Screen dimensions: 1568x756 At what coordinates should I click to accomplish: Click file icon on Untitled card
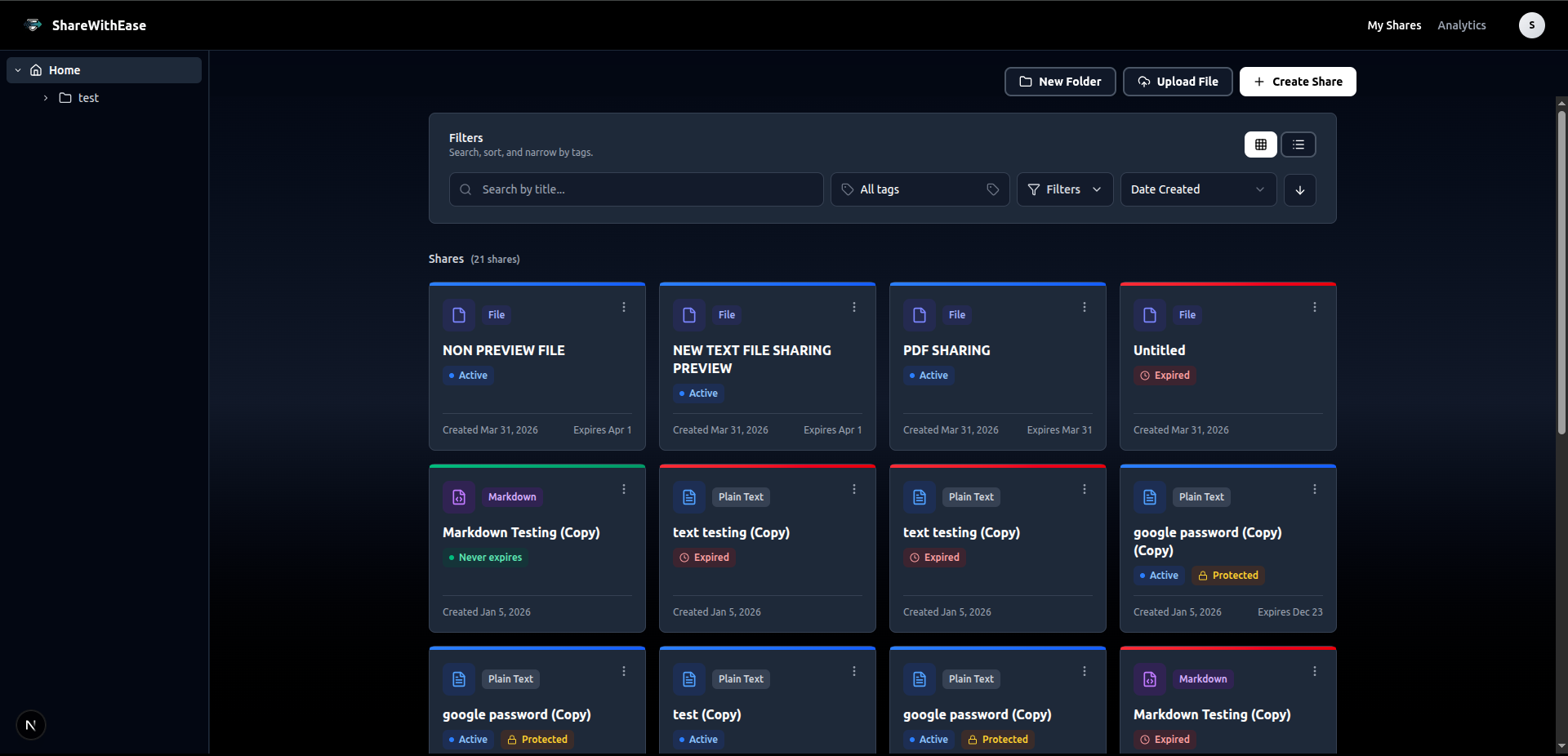[1150, 315]
